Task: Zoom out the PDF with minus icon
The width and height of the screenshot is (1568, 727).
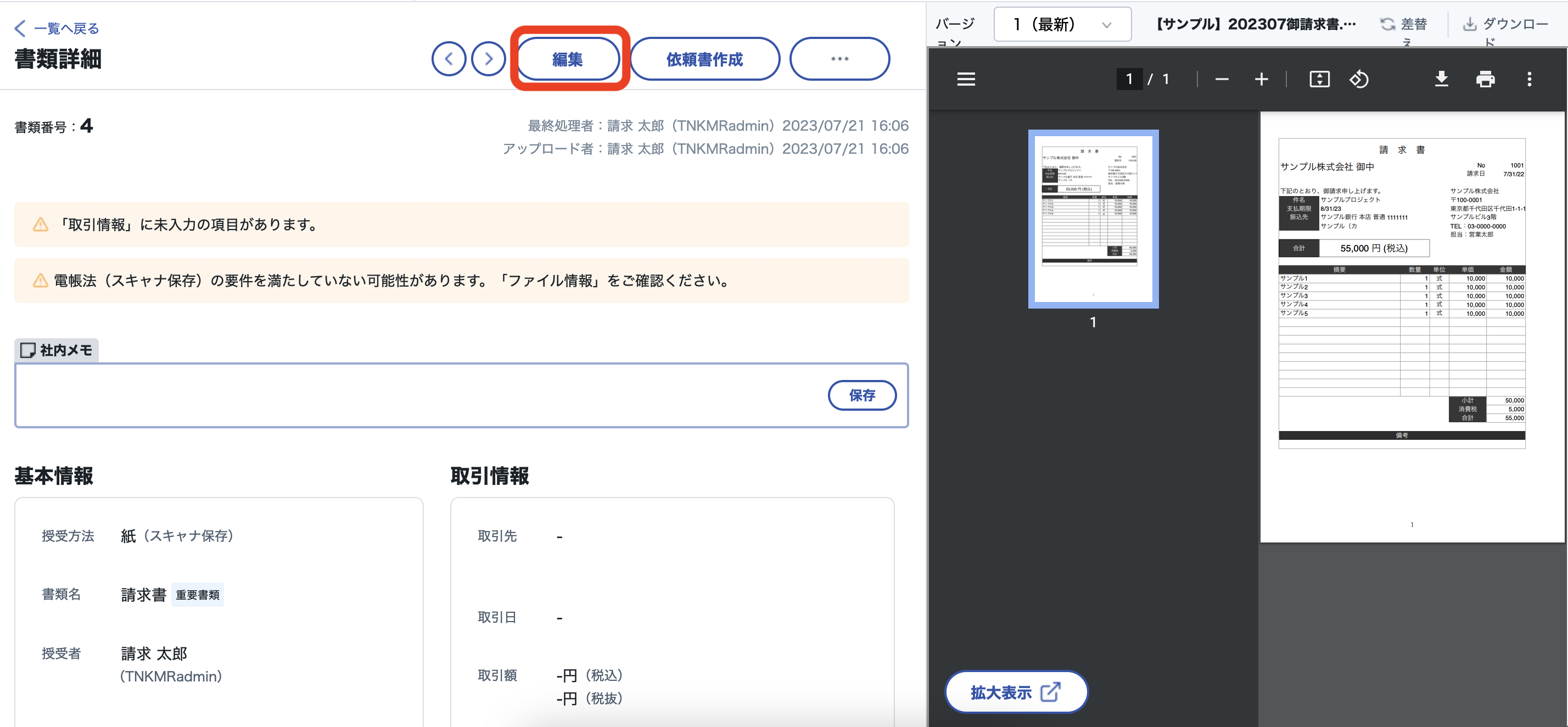Action: click(x=1222, y=79)
